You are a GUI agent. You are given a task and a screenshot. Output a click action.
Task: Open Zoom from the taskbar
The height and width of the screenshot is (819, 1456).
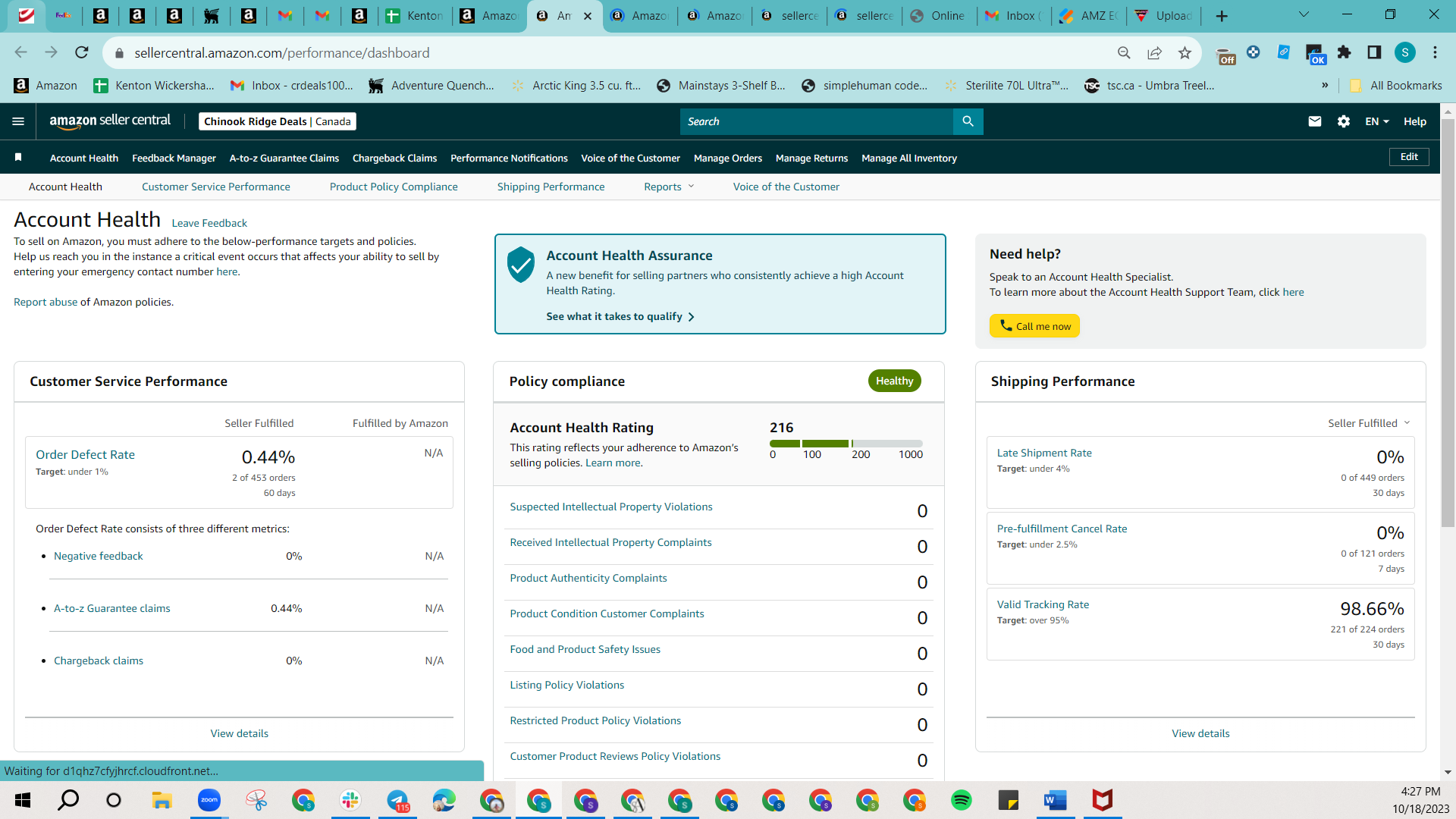click(x=209, y=800)
